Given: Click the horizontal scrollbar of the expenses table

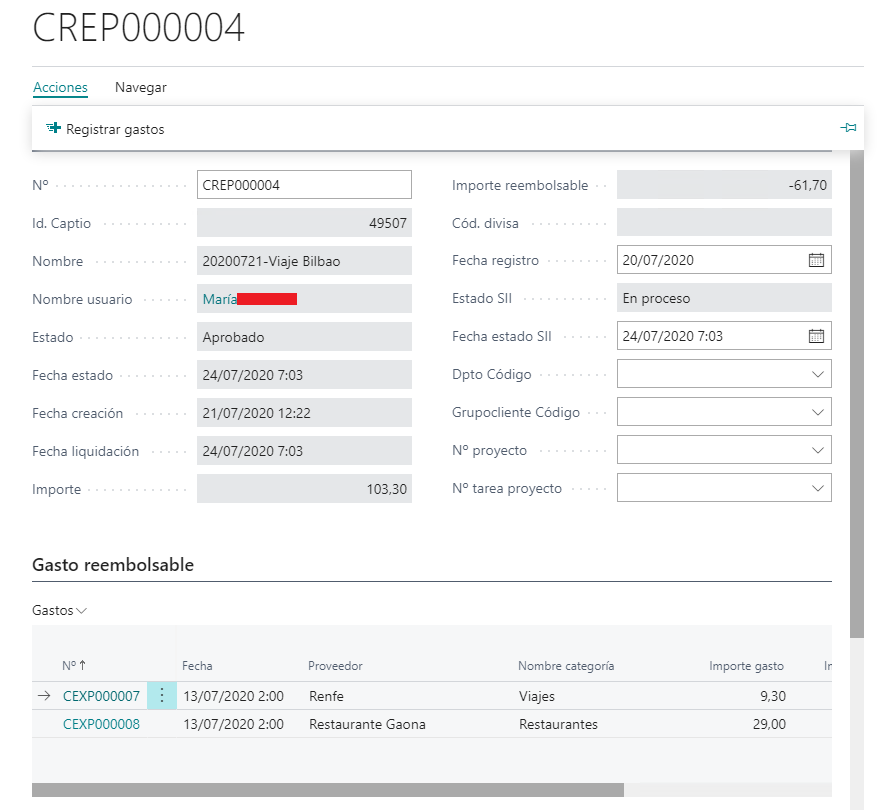Looking at the screenshot, I should point(328,790).
